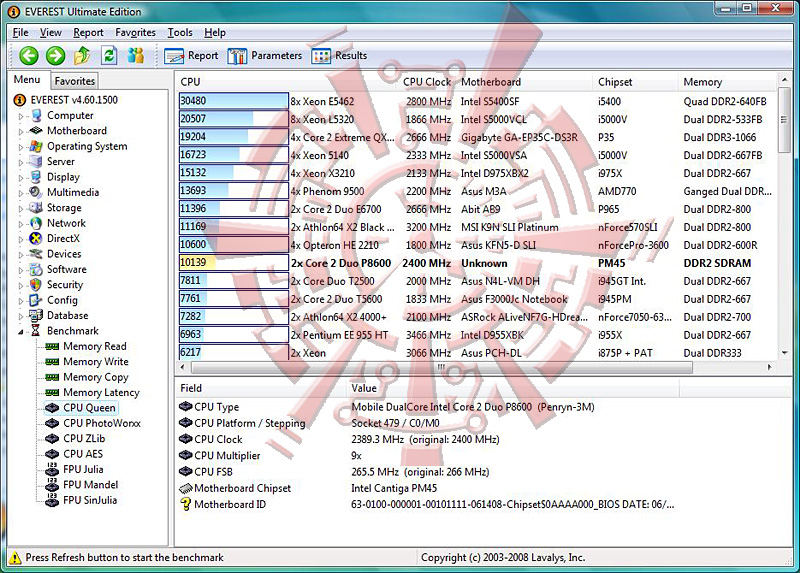This screenshot has width=800, height=573.
Task: Click the Up folder arrow icon
Action: [x=82, y=56]
